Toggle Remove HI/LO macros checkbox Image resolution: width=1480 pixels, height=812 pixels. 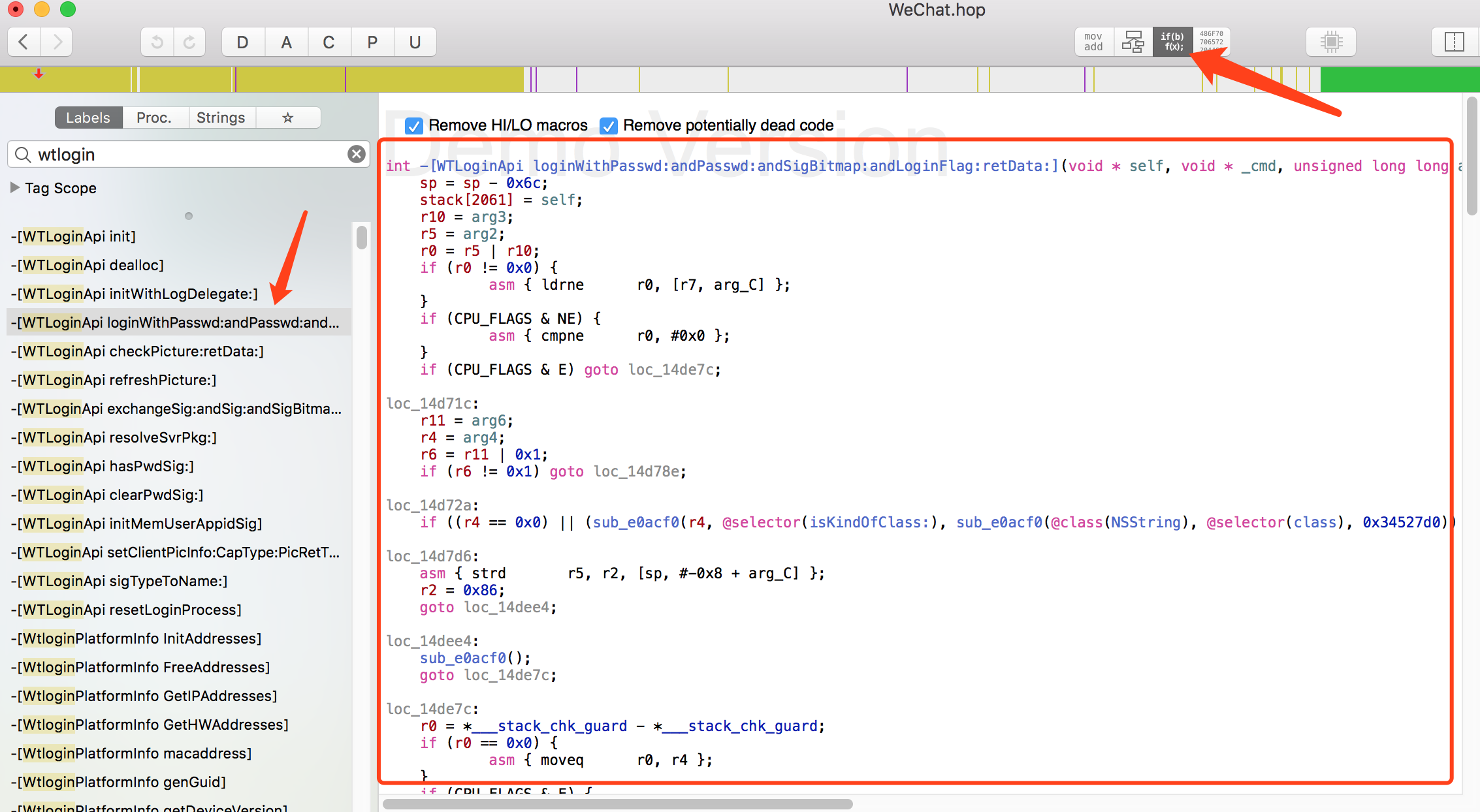pos(413,125)
